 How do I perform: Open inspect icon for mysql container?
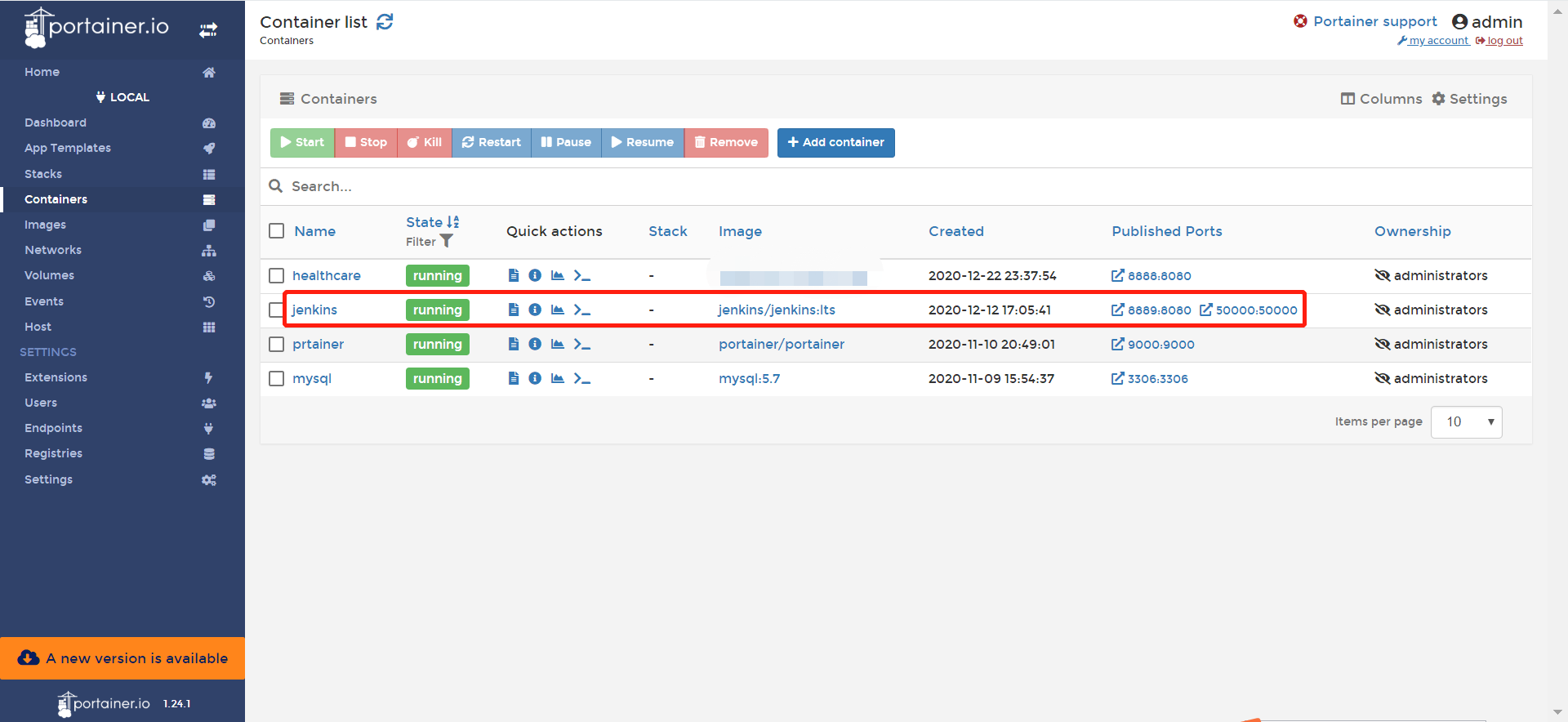pos(535,378)
